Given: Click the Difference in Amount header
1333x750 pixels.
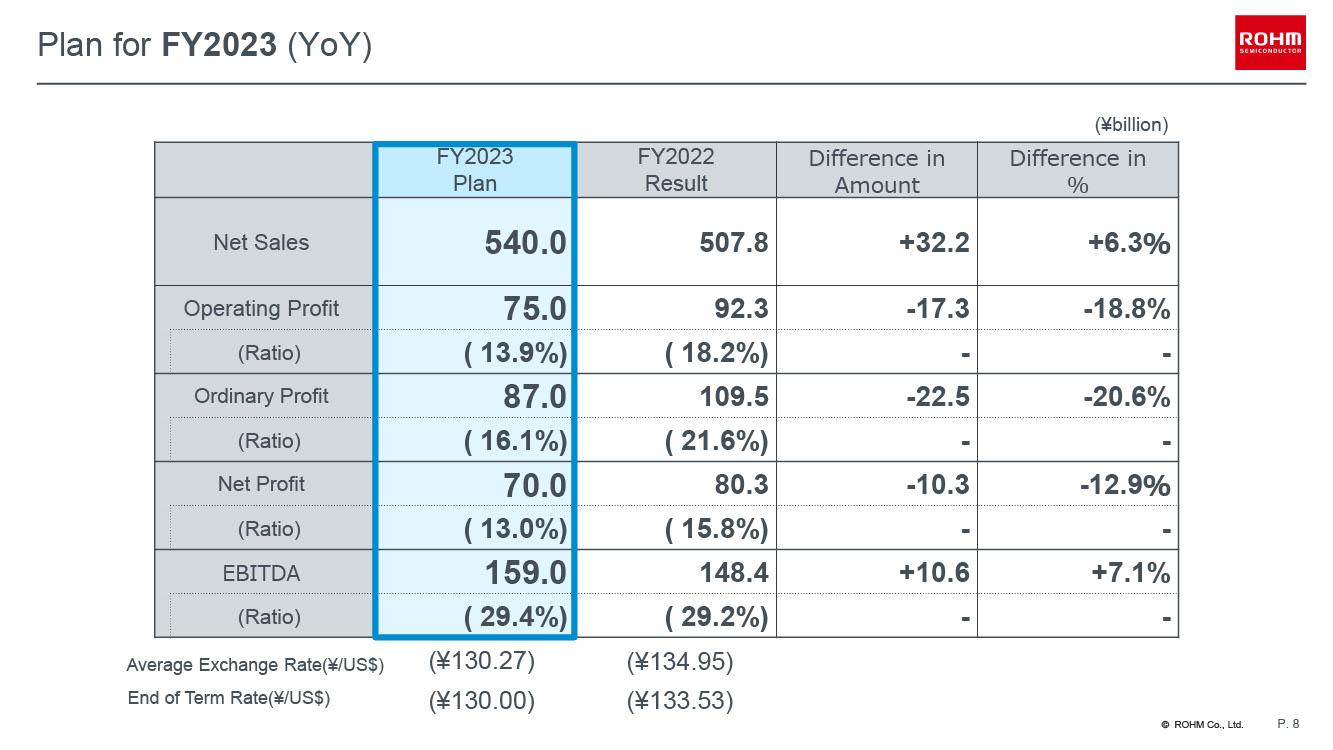Looking at the screenshot, I should [x=877, y=171].
